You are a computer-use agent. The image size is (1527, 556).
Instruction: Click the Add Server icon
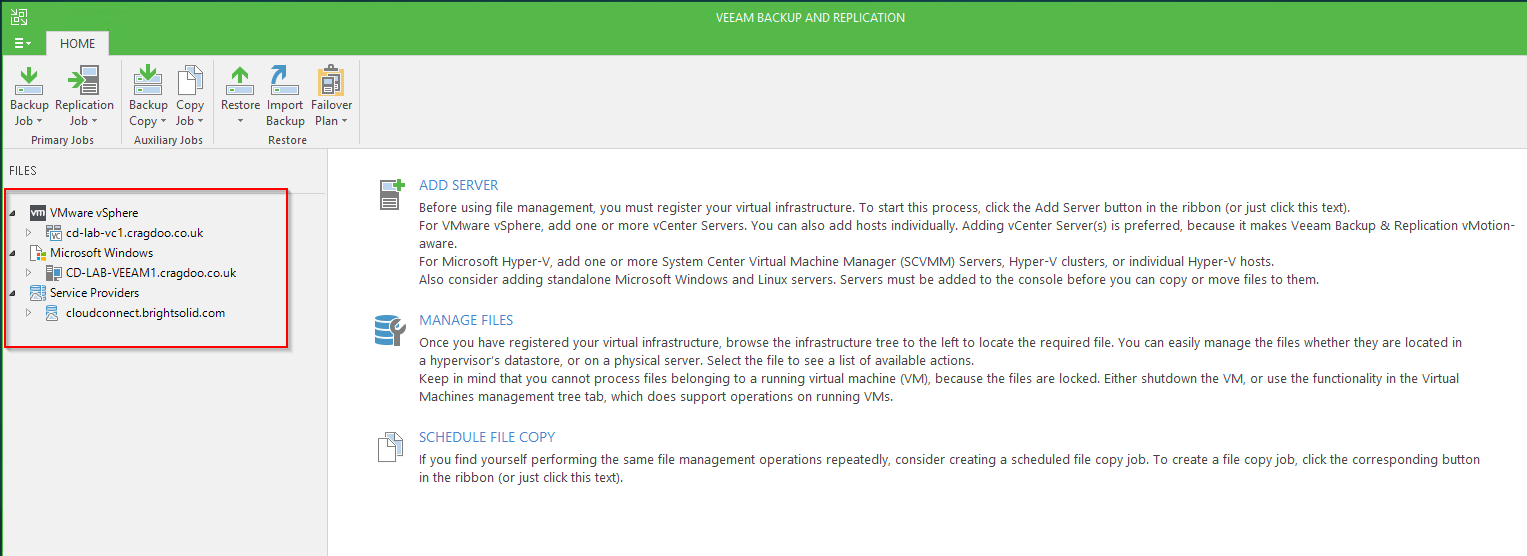(391, 194)
